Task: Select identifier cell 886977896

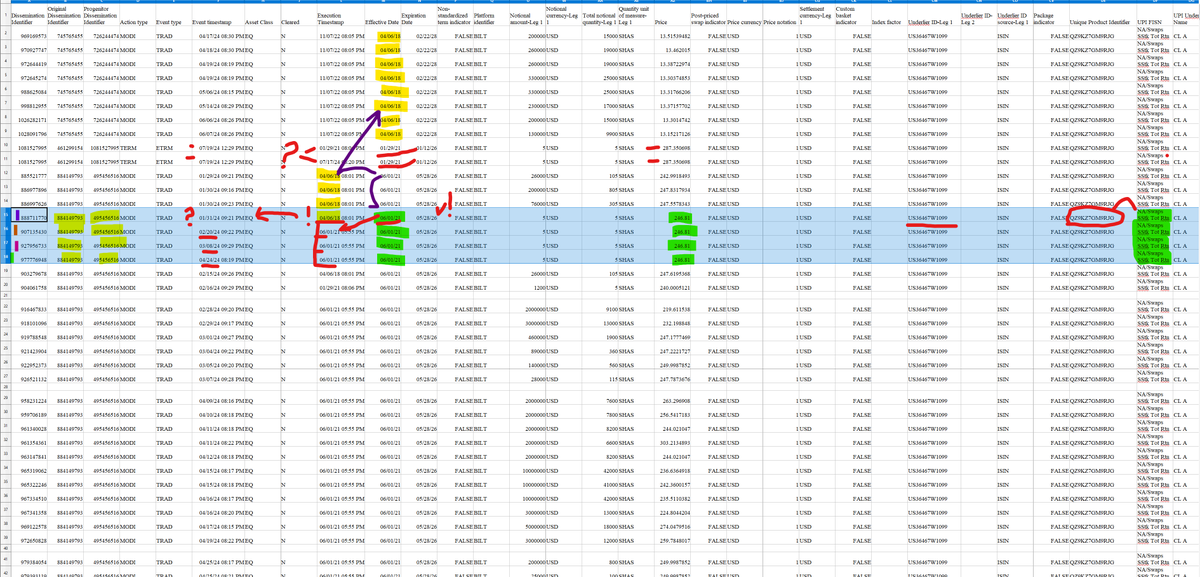Action: (27, 188)
